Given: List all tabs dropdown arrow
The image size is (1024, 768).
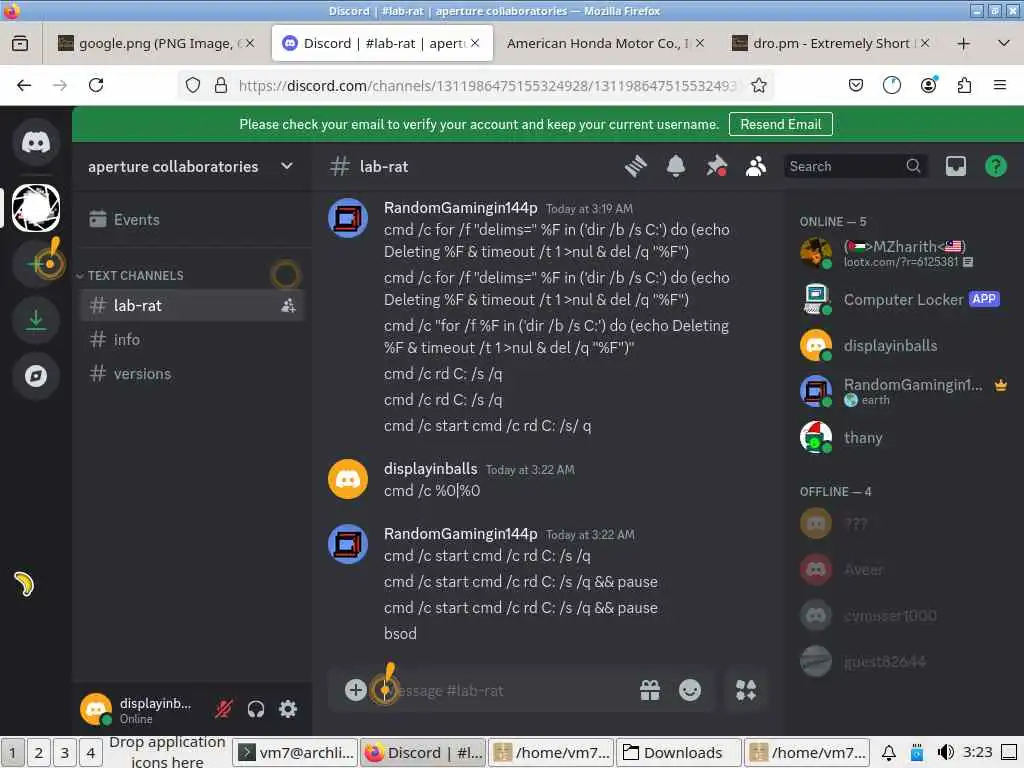Looking at the screenshot, I should click(1004, 43).
